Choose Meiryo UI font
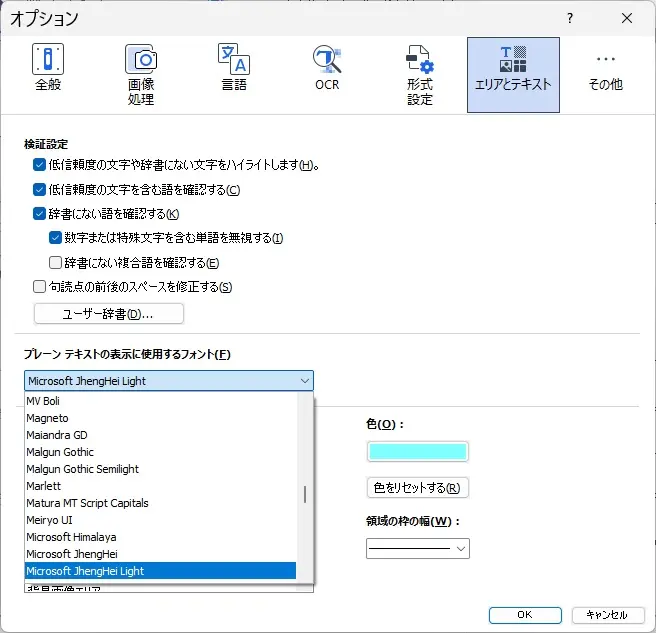The height and width of the screenshot is (633, 656). tap(161, 520)
